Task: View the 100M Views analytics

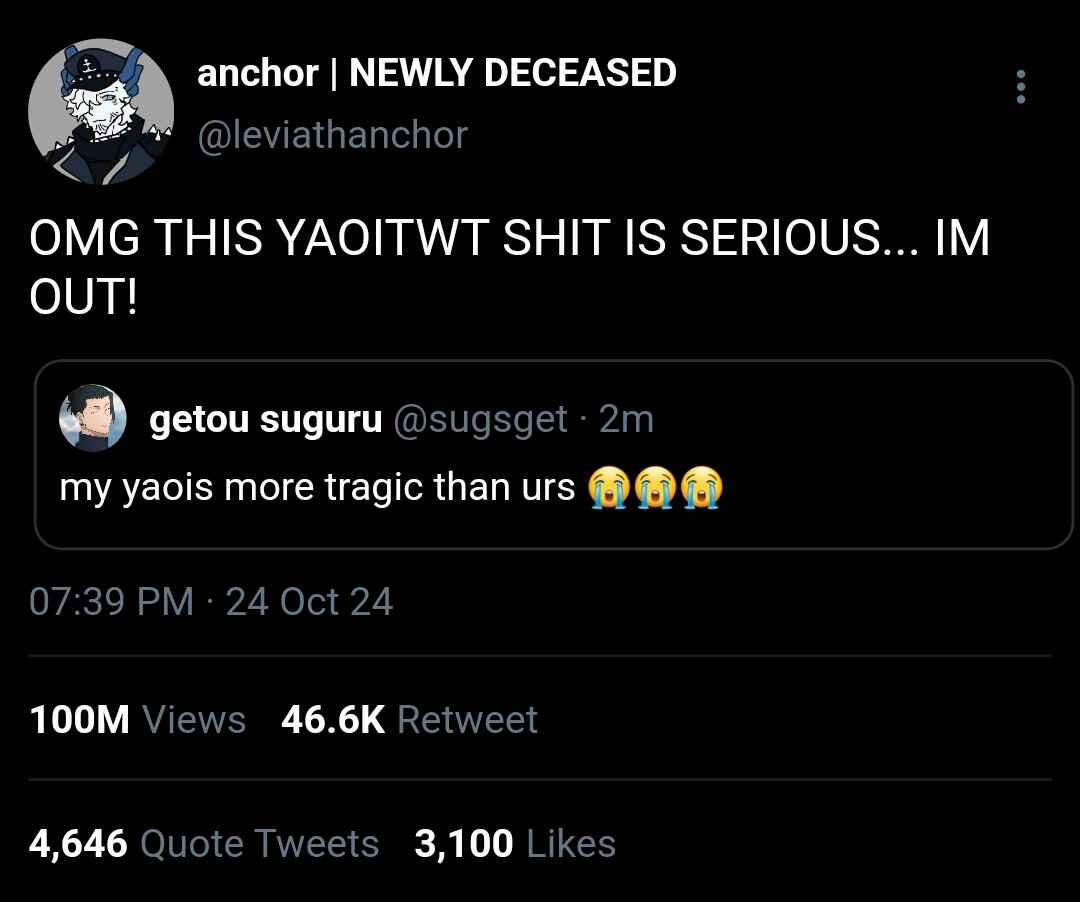Action: (138, 720)
